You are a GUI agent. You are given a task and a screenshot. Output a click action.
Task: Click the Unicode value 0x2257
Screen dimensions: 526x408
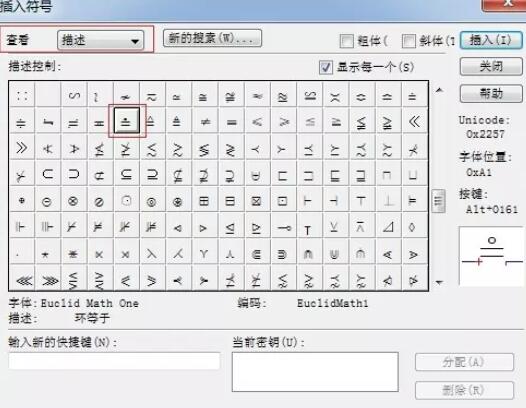(x=485, y=134)
